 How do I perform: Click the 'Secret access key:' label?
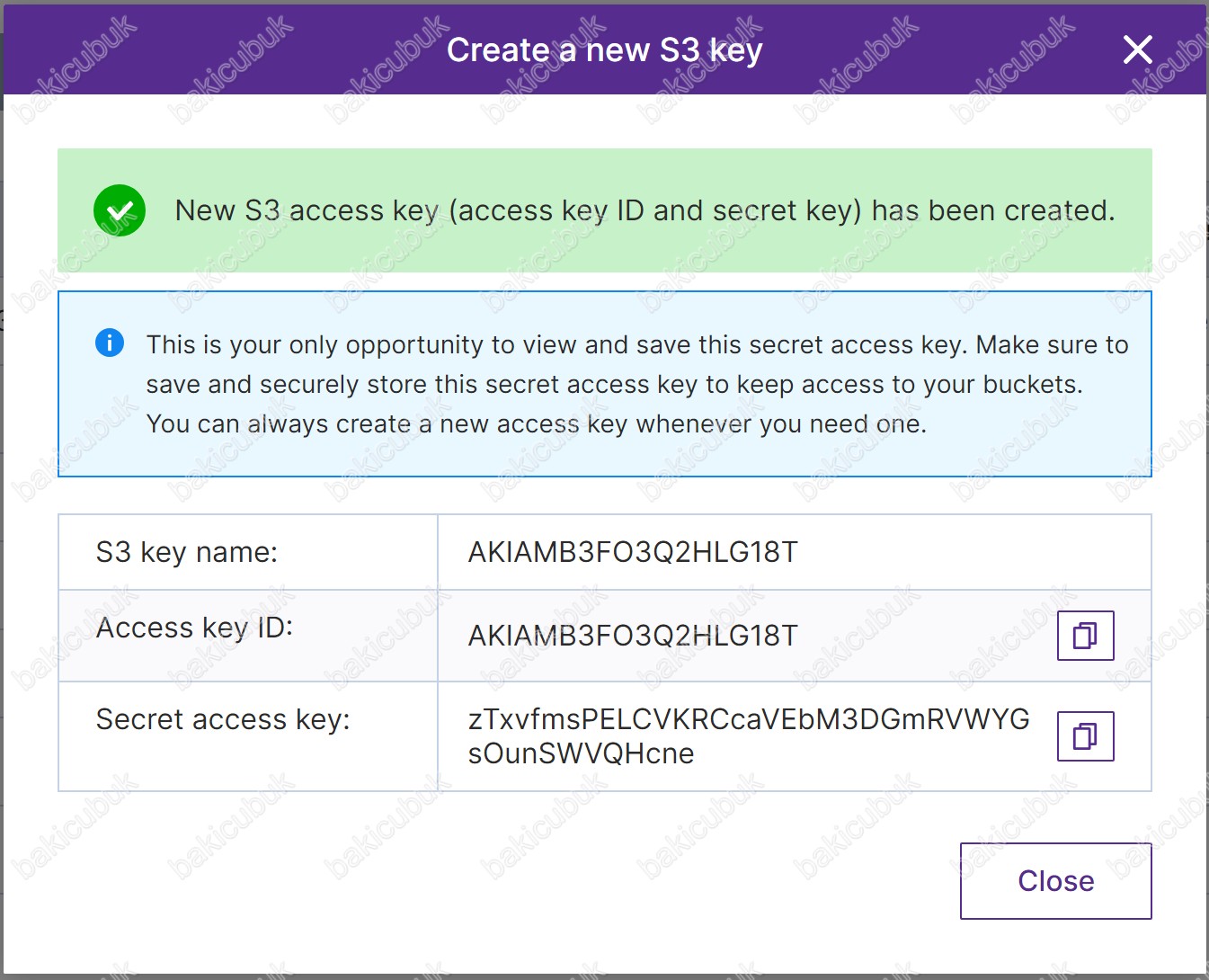[x=223, y=719]
